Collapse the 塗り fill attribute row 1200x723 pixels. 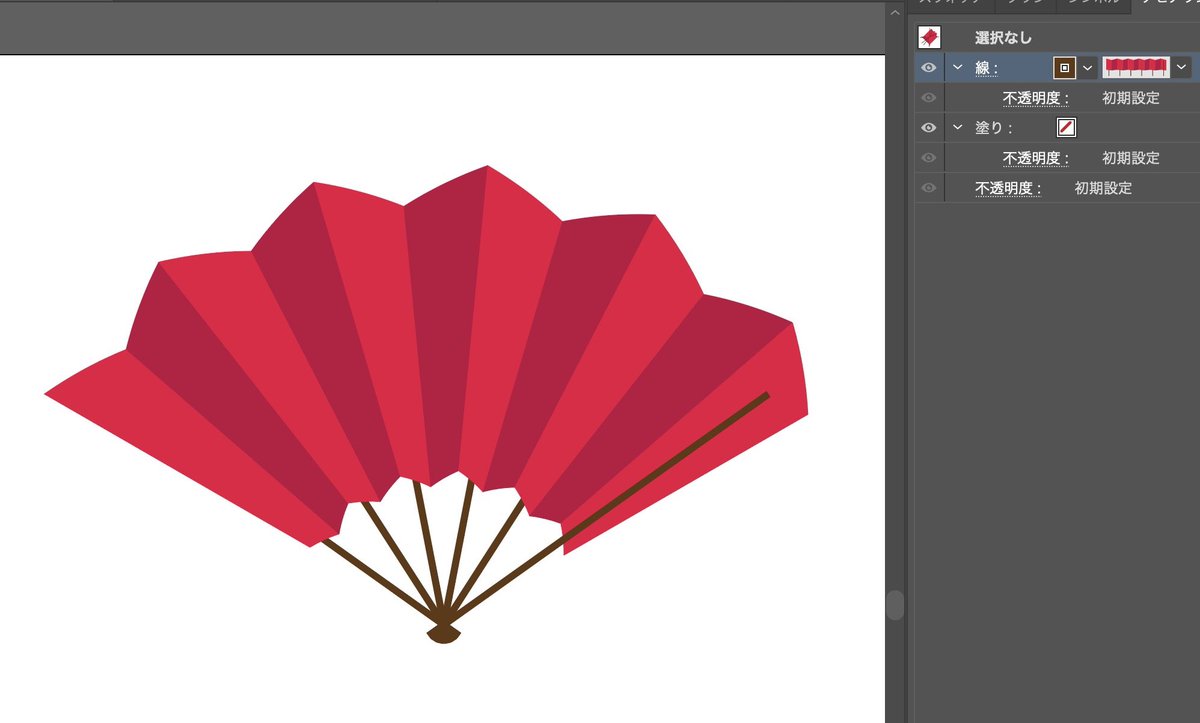tap(957, 128)
